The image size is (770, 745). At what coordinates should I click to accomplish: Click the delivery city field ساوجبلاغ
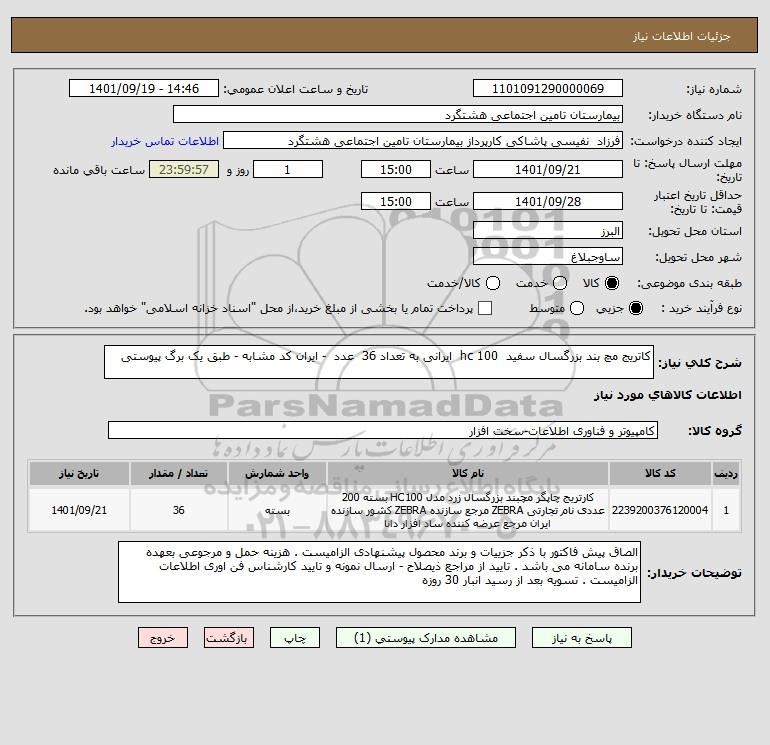pyautogui.click(x=548, y=256)
